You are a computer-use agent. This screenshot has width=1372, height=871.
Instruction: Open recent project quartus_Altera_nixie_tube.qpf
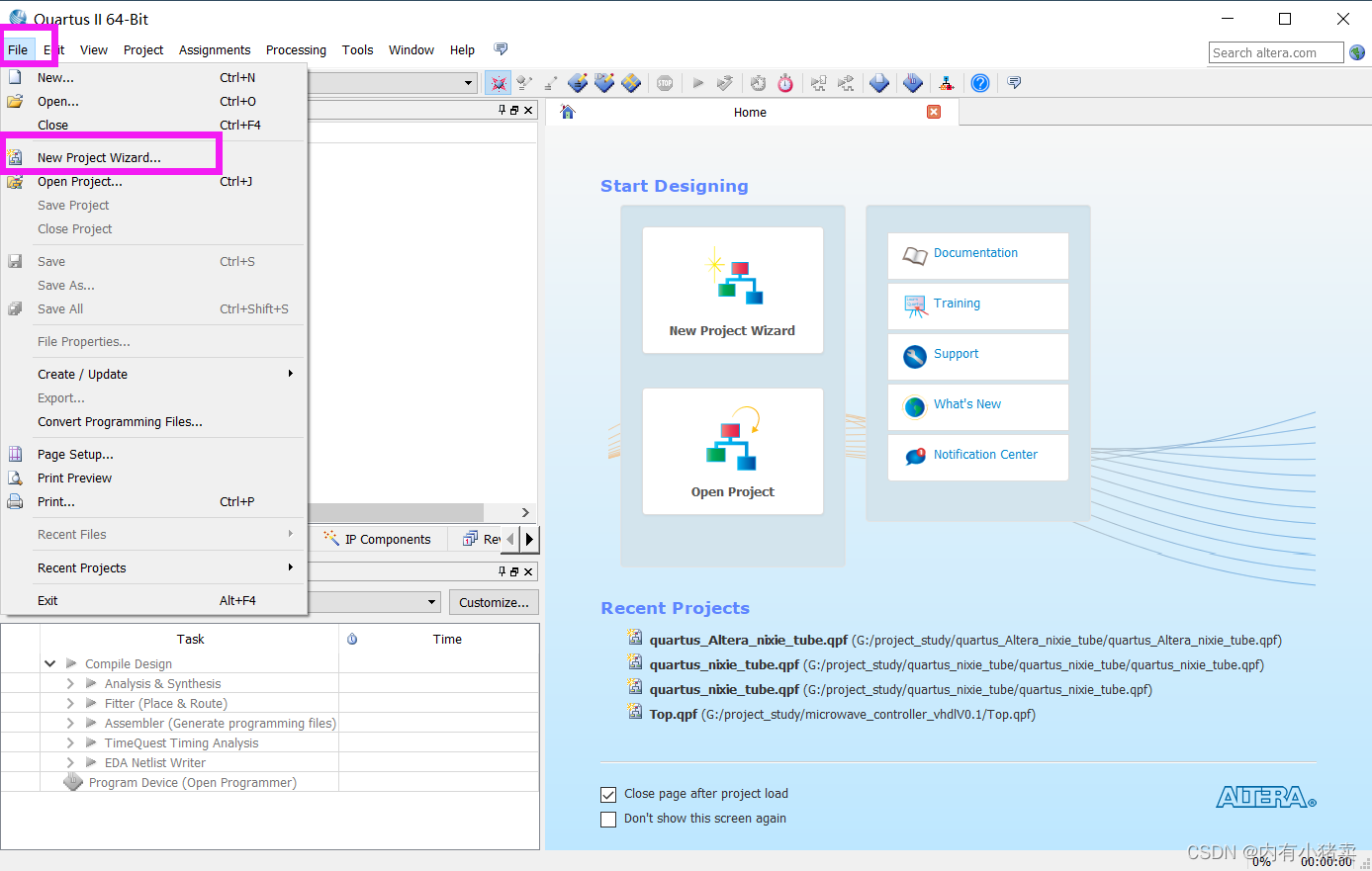click(x=749, y=640)
